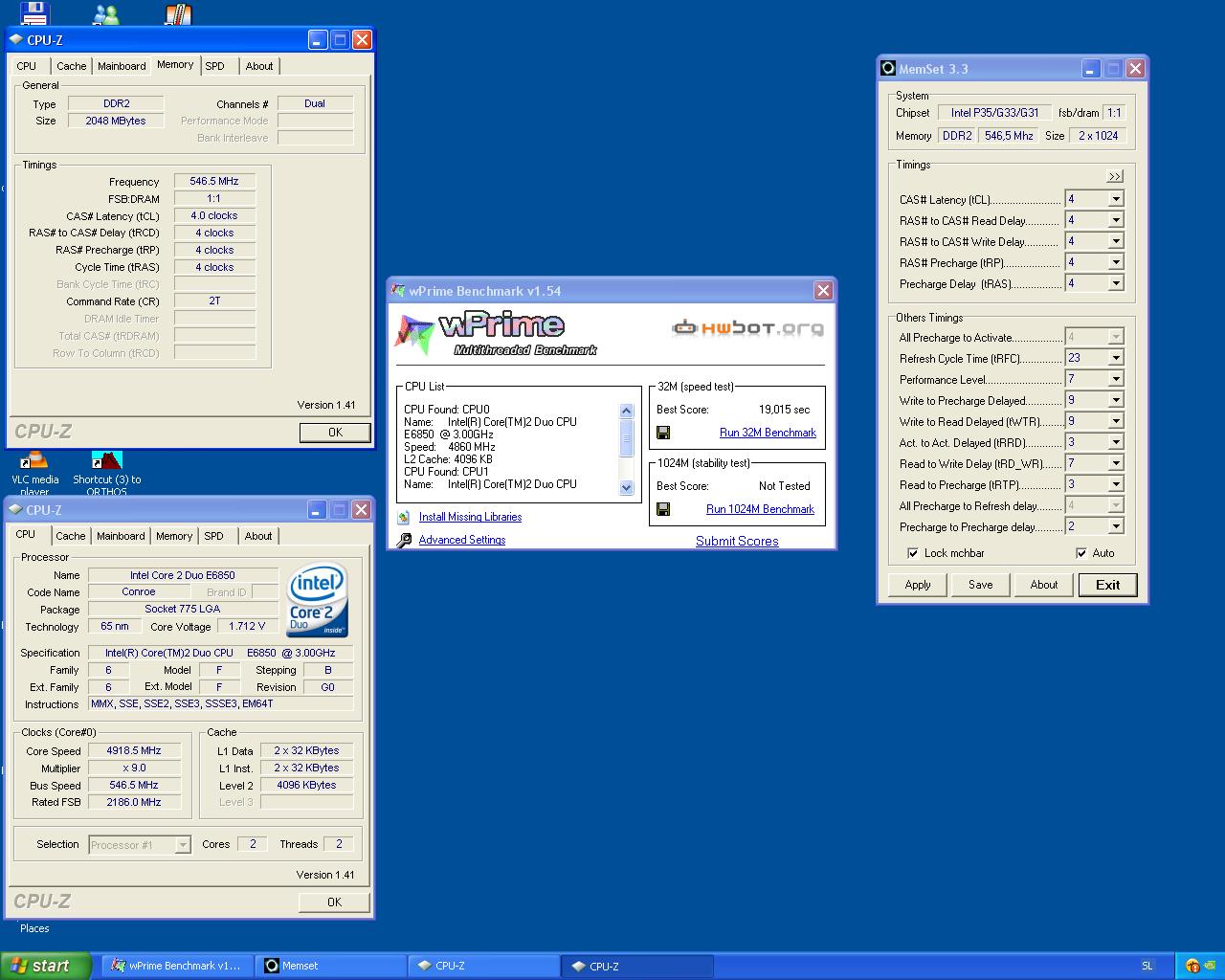Viewport: 1225px width, 980px height.
Task: Click the Intel Core 2 Duo logo badge
Action: 318,600
